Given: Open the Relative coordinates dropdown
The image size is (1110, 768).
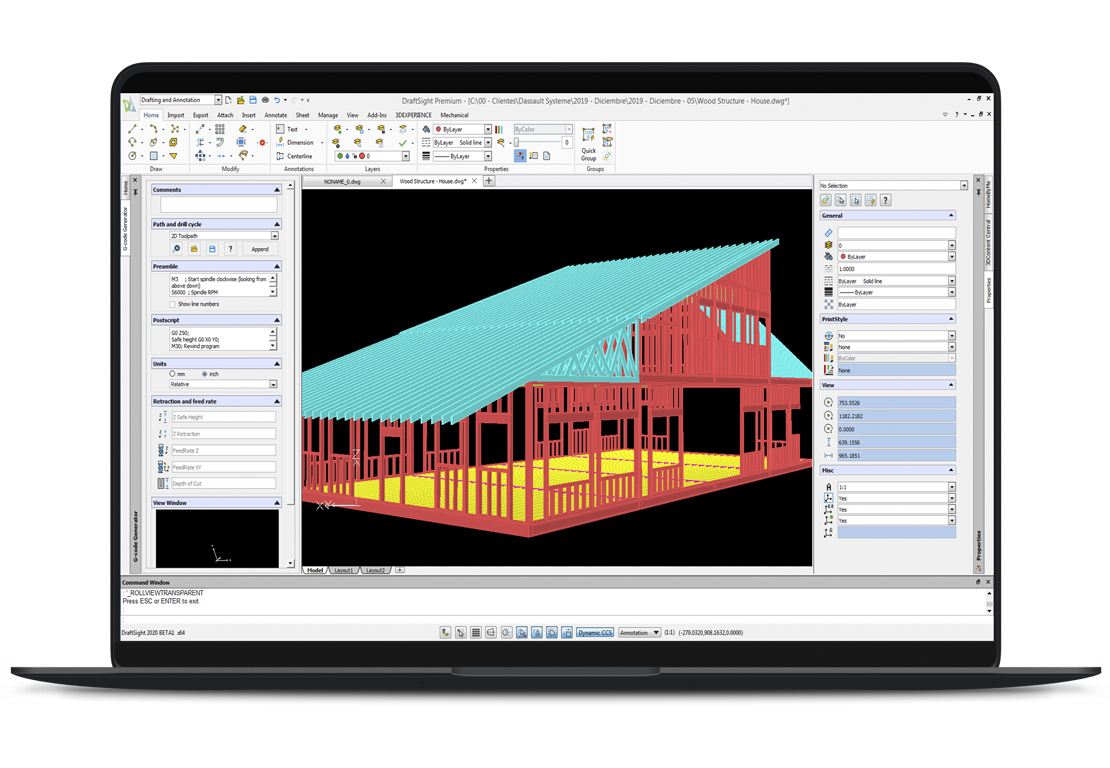Looking at the screenshot, I should [273, 384].
